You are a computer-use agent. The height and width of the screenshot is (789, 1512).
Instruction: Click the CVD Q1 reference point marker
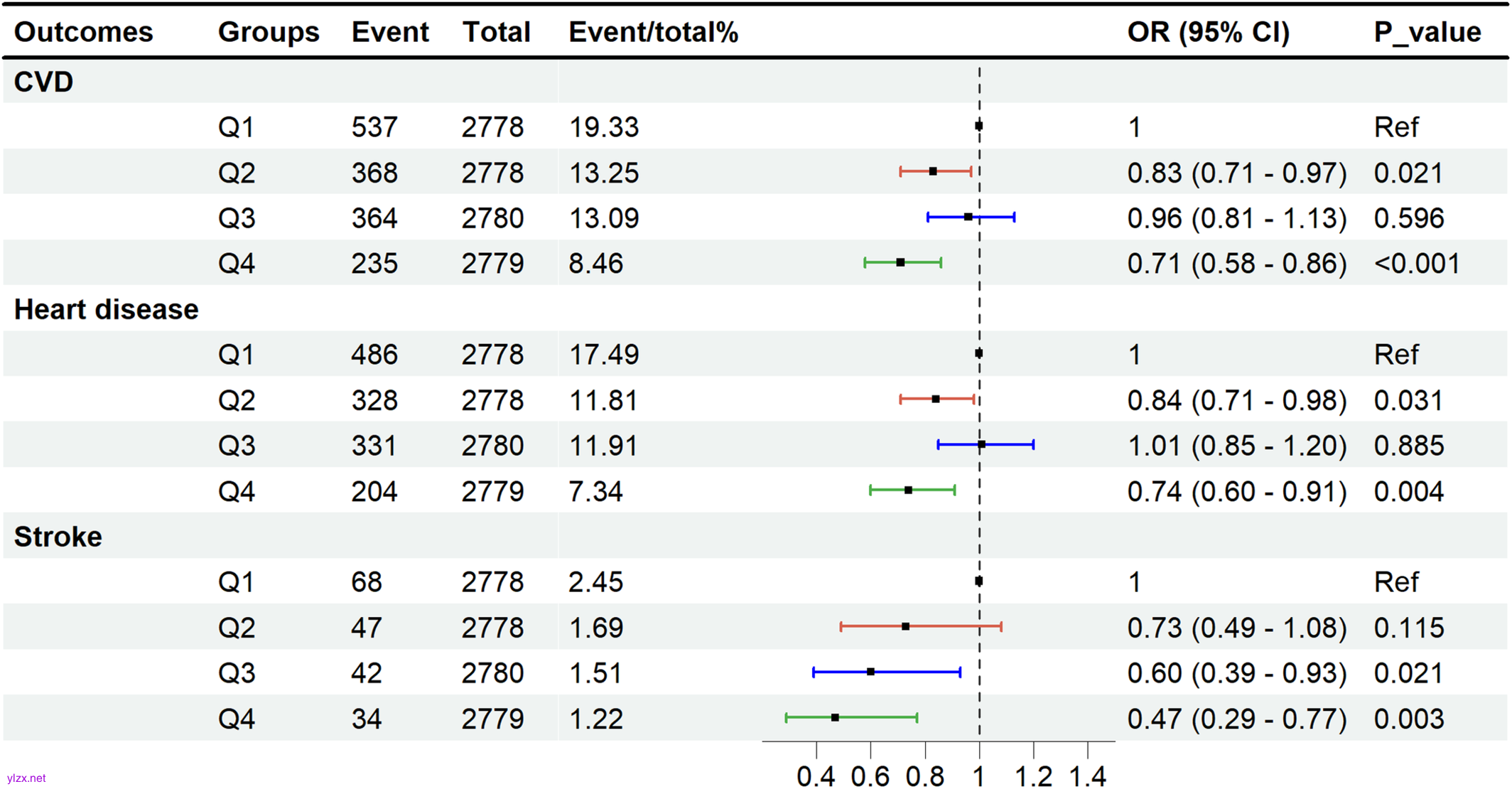978,126
